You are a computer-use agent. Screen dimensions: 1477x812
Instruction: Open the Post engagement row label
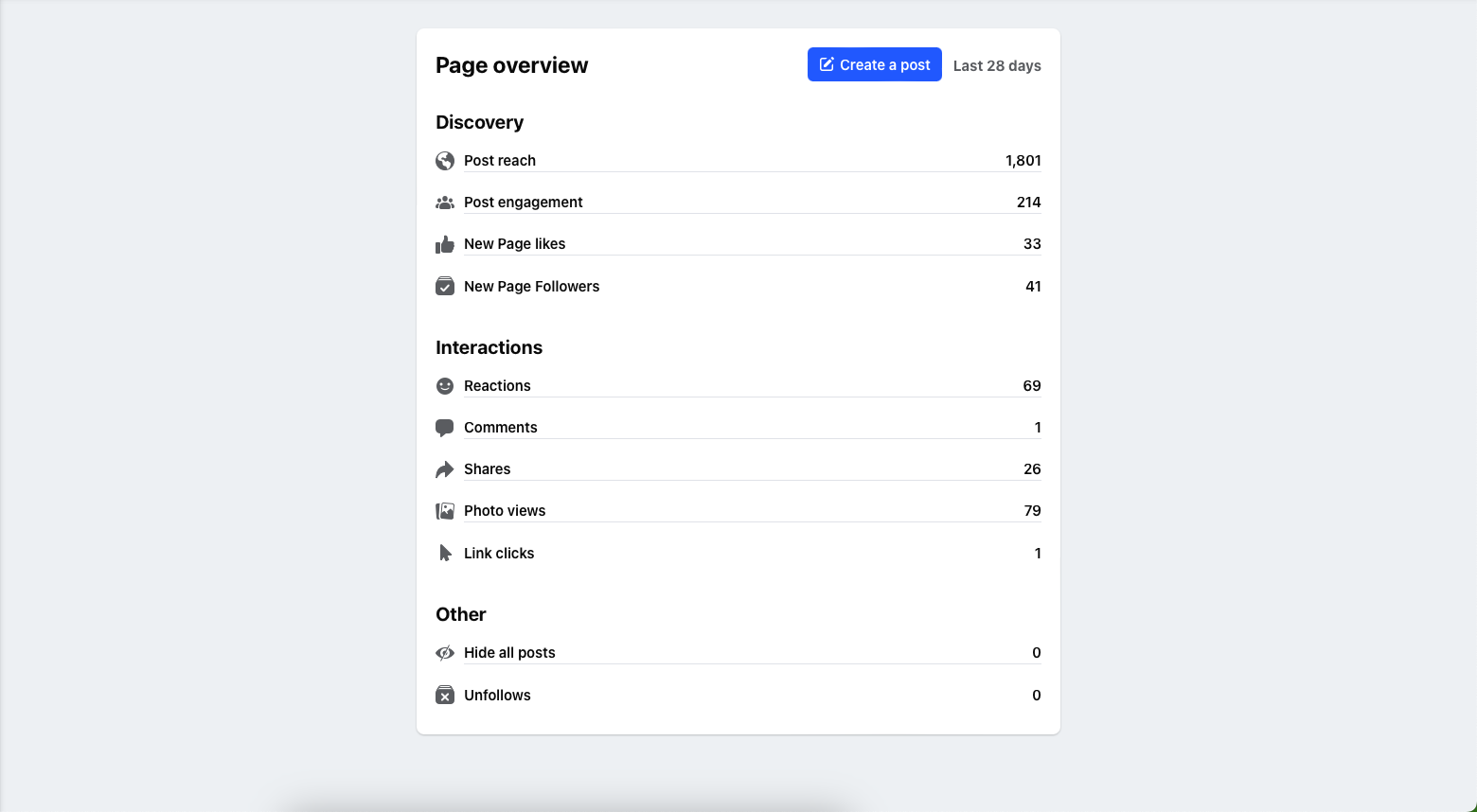click(524, 203)
